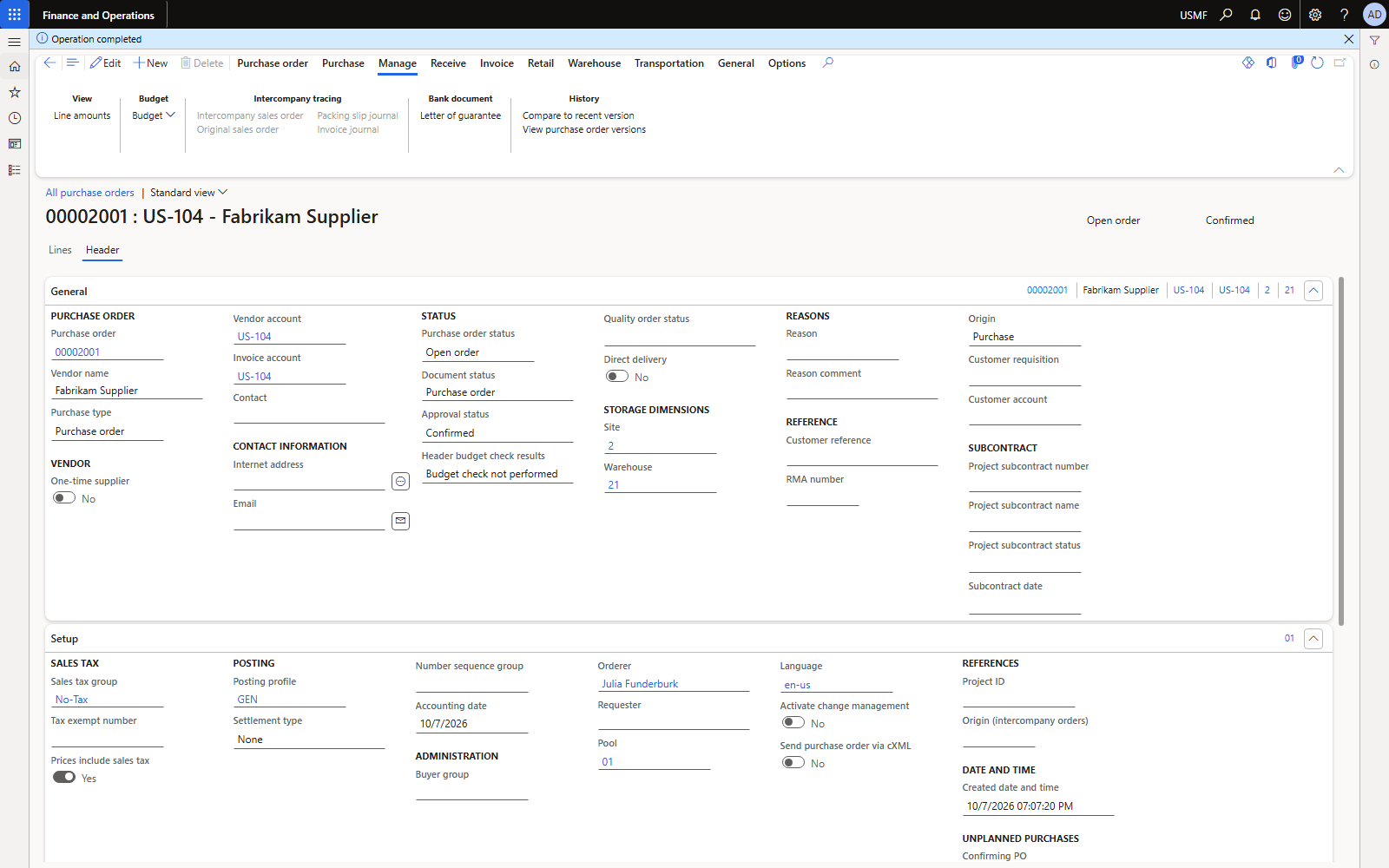Switch to the Lines tab

(x=60, y=250)
